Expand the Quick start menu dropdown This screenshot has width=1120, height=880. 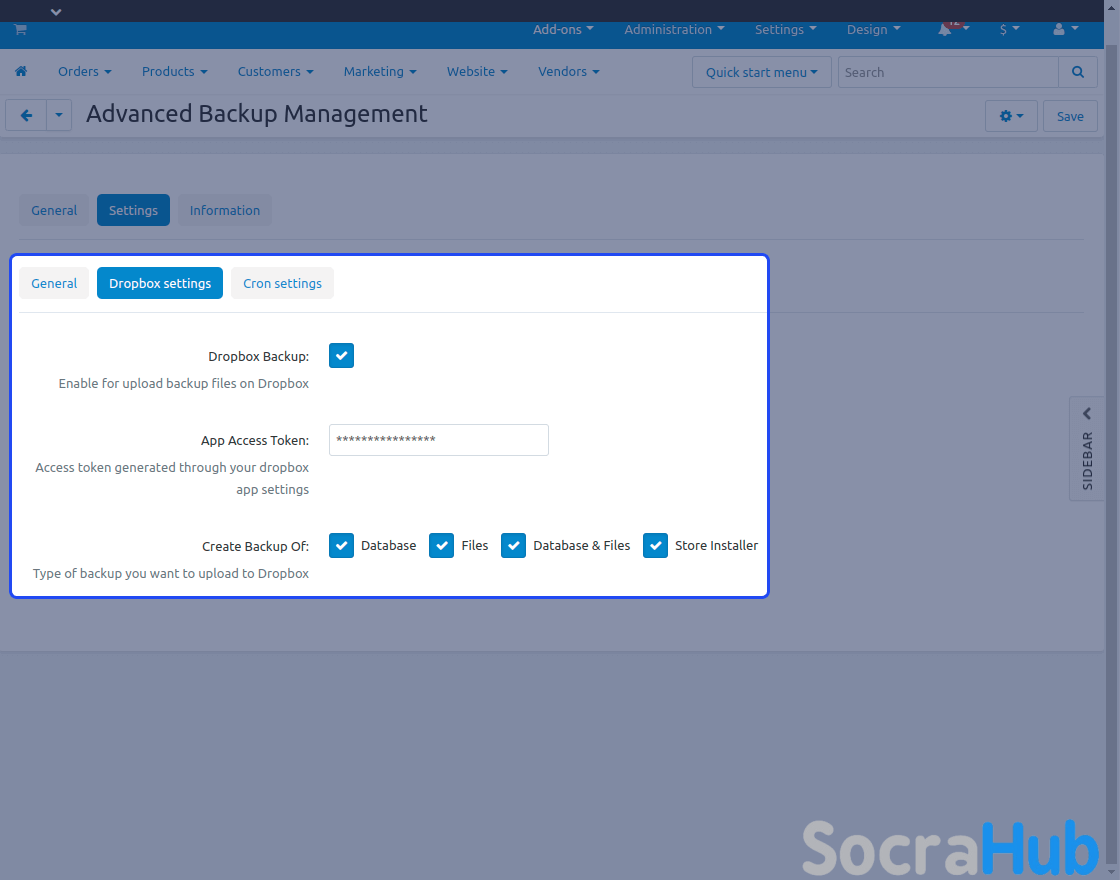[x=761, y=72]
